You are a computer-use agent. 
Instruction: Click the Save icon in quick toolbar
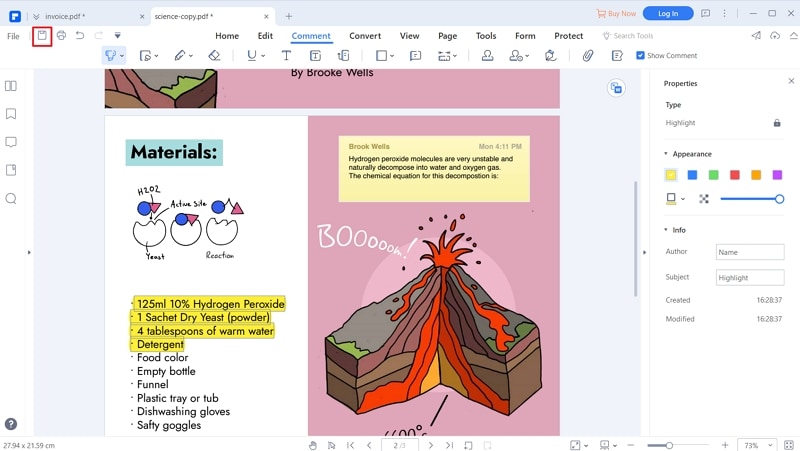point(42,36)
